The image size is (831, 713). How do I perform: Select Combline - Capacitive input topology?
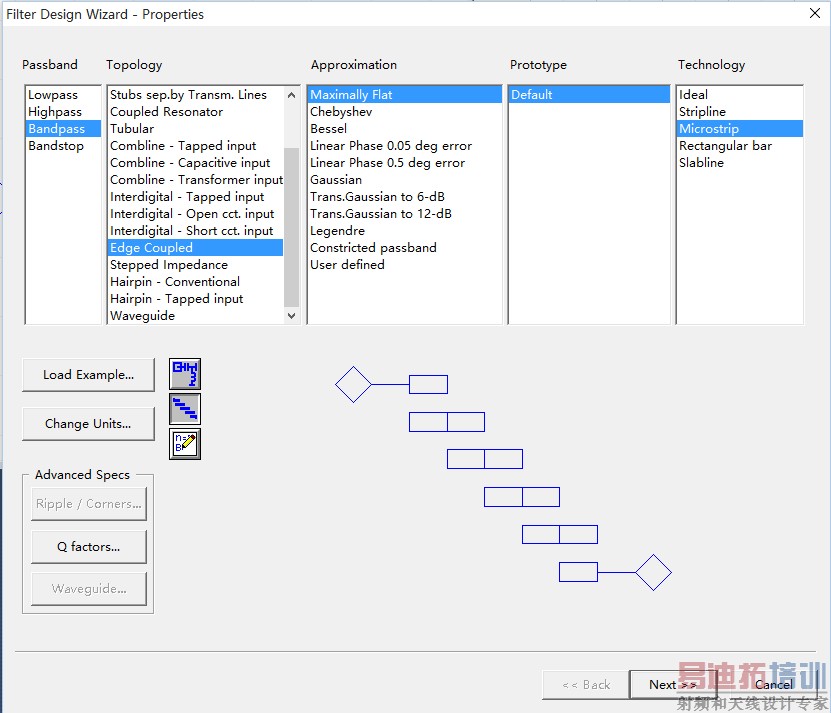tap(196, 163)
